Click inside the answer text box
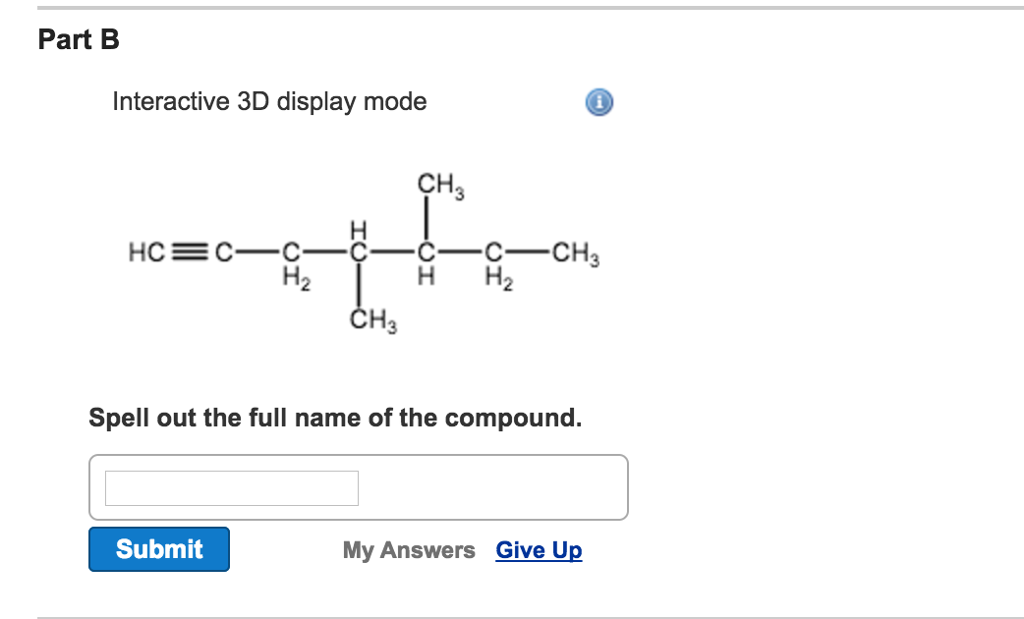The height and width of the screenshot is (619, 1024). [230, 487]
